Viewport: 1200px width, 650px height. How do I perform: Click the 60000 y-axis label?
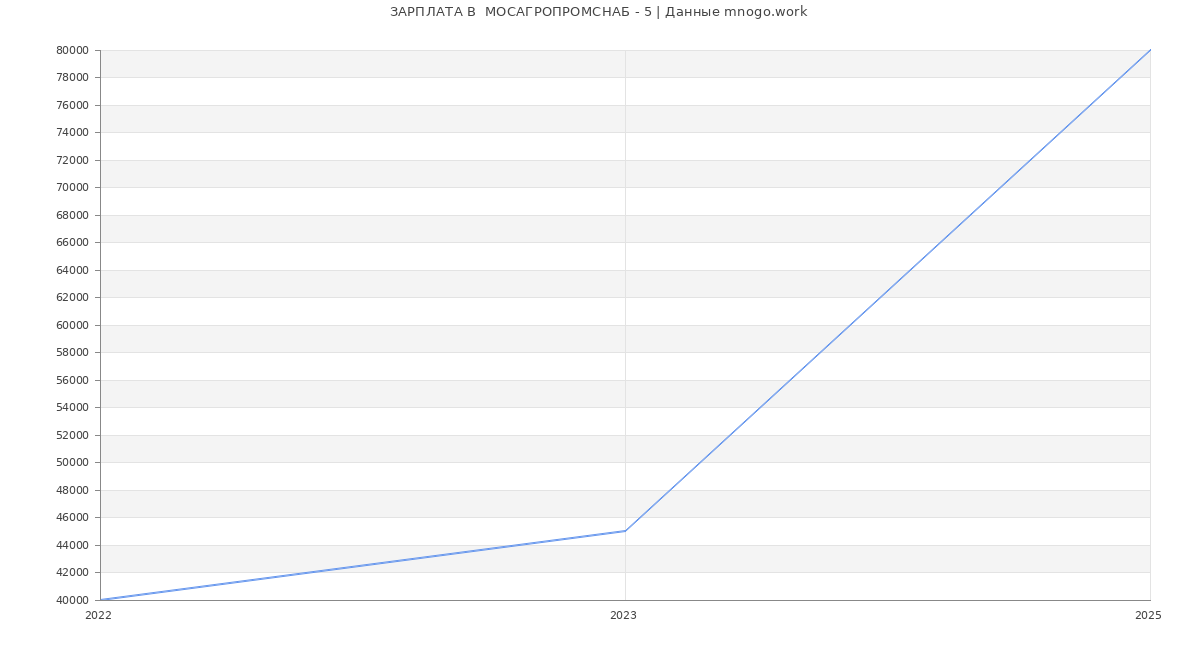72,325
